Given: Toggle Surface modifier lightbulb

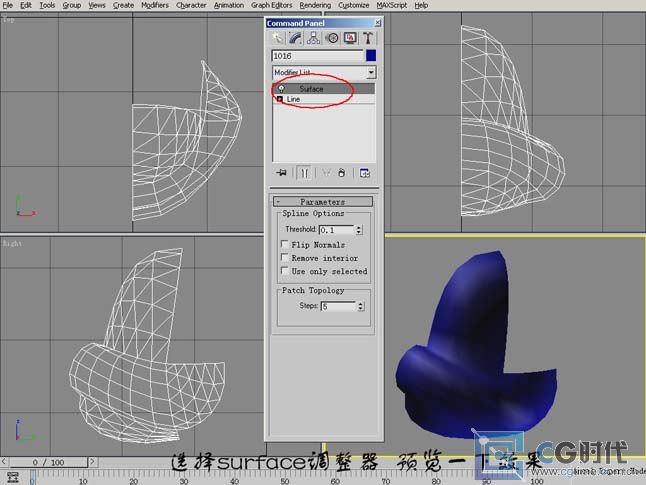Looking at the screenshot, I should (x=281, y=89).
